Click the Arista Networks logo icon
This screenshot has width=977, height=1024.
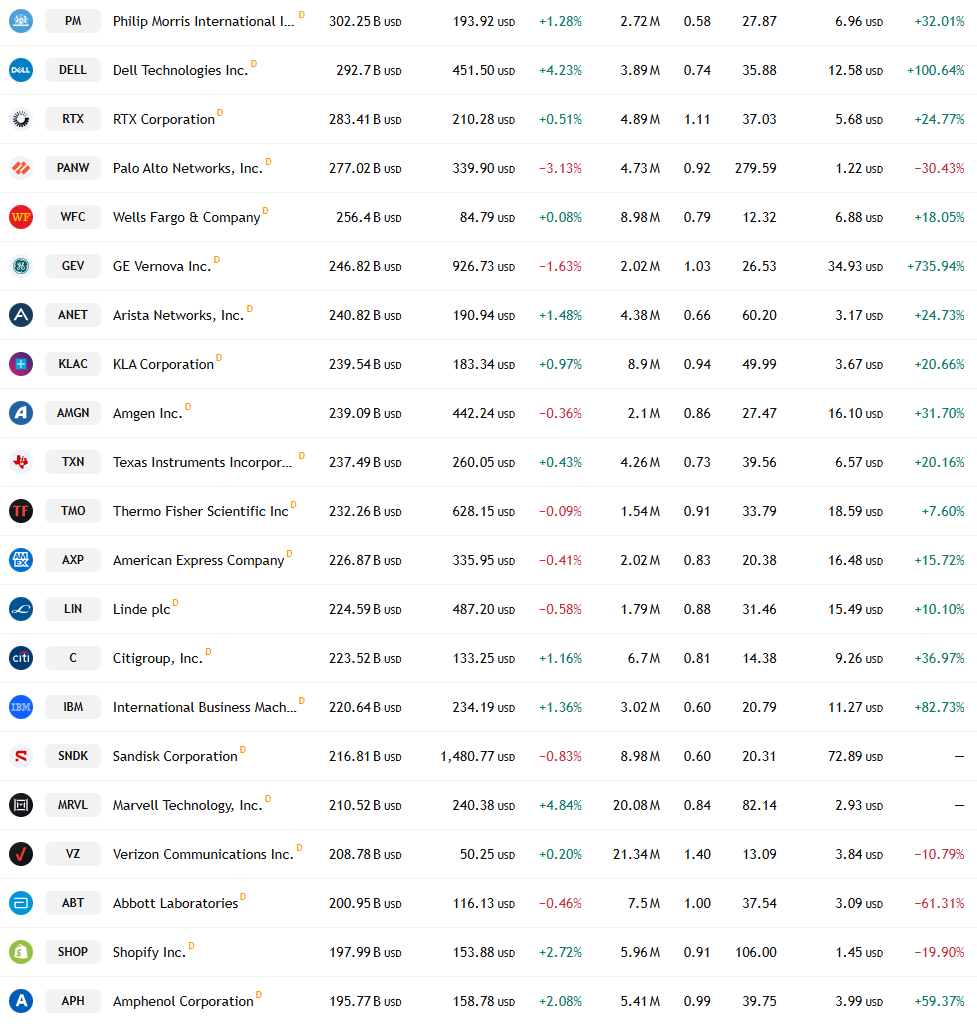click(x=21, y=315)
